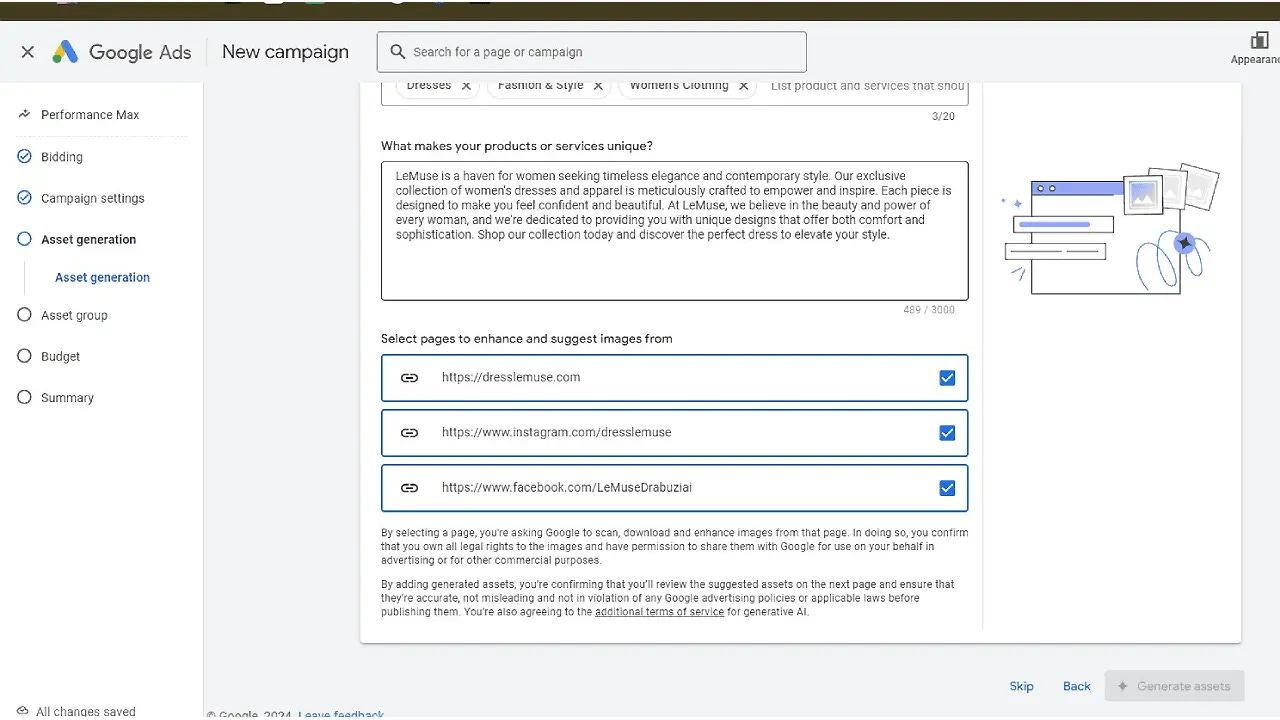The image size is (1280, 720).
Task: Open the Appearance panel icon
Action: pos(1259,41)
